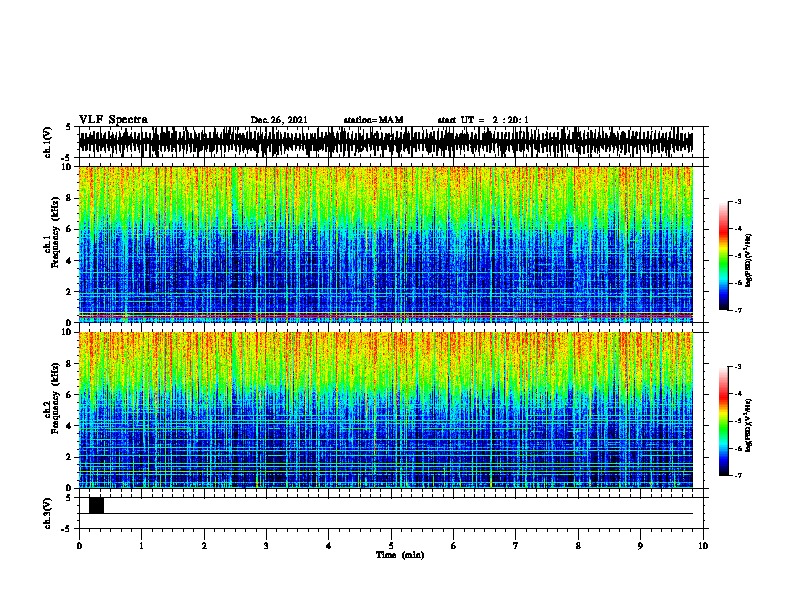Click time axis tick label "8"

(578, 545)
